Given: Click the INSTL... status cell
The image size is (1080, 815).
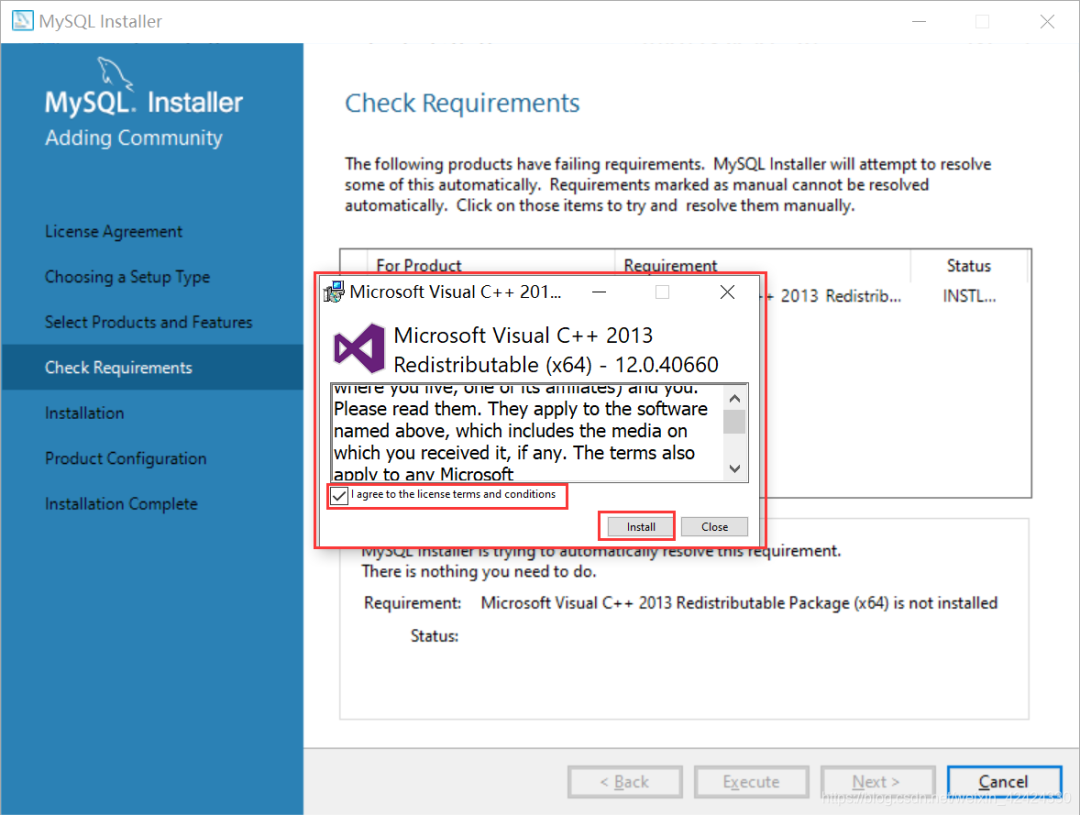Looking at the screenshot, I should 969,296.
